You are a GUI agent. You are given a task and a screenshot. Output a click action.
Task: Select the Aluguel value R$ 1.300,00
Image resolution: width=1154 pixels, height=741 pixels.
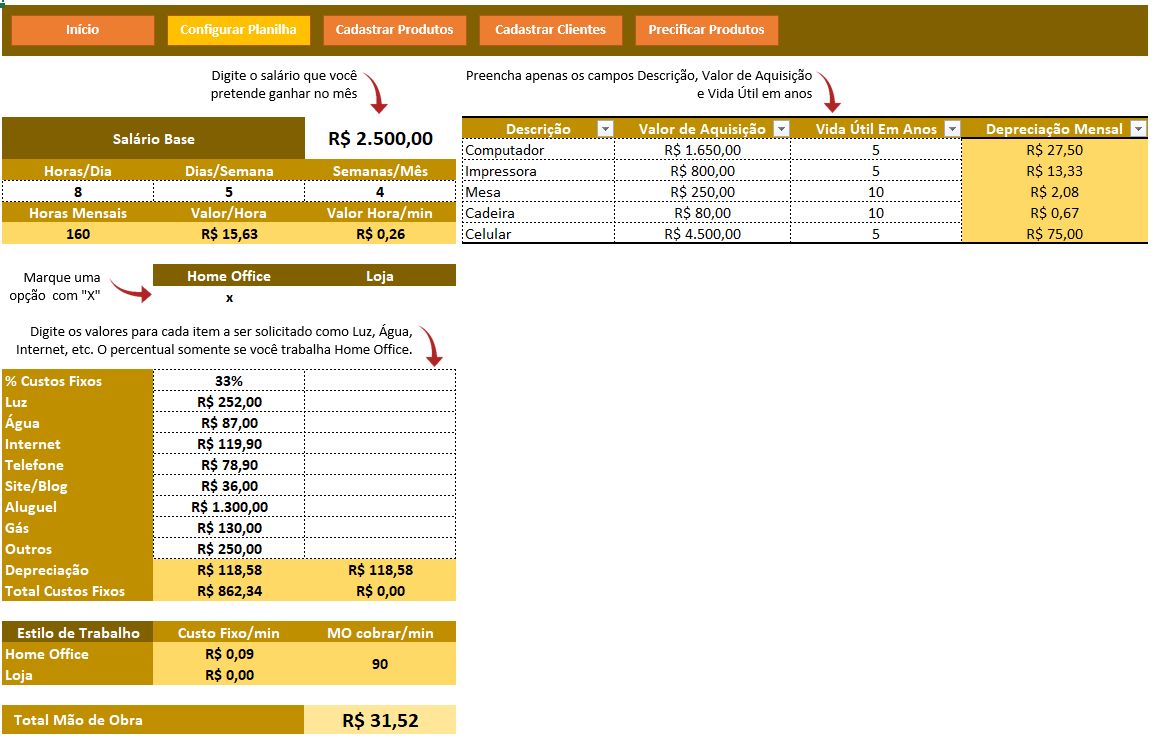pos(229,507)
